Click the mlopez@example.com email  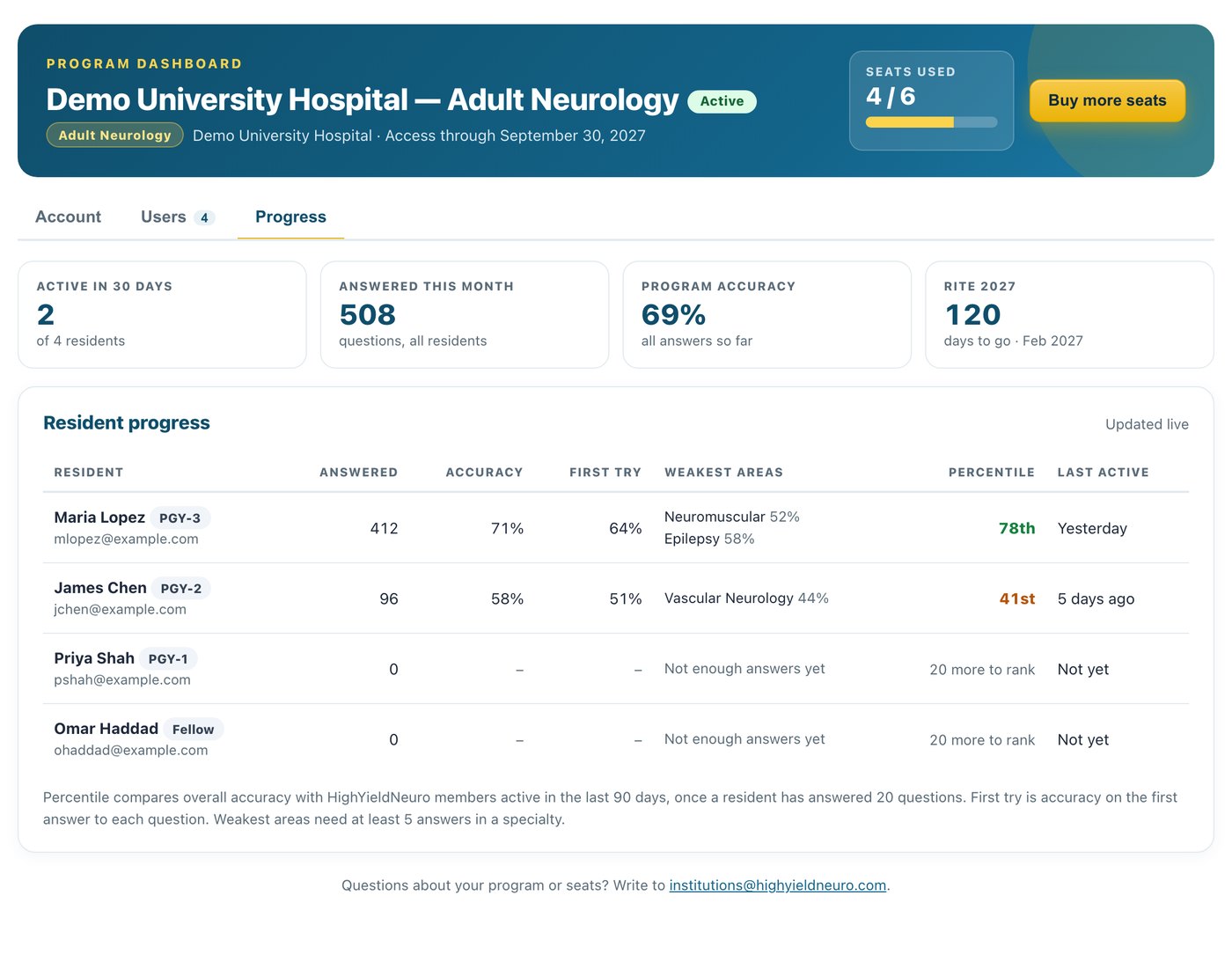point(126,539)
